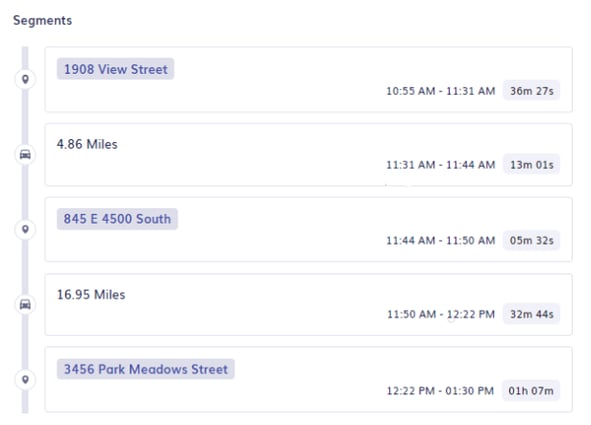591x425 pixels.
Task: Select the 32m 44s duration badge
Action: [531, 314]
